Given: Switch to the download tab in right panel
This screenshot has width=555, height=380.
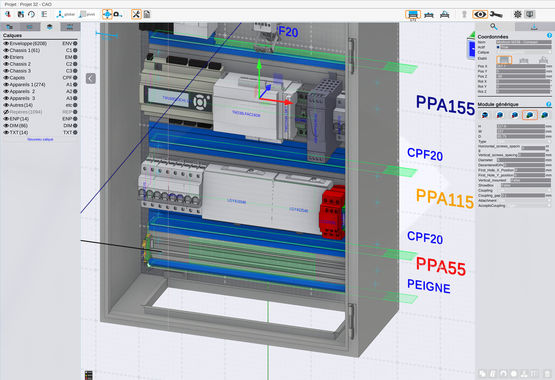Looking at the screenshot, I should coord(534,27).
